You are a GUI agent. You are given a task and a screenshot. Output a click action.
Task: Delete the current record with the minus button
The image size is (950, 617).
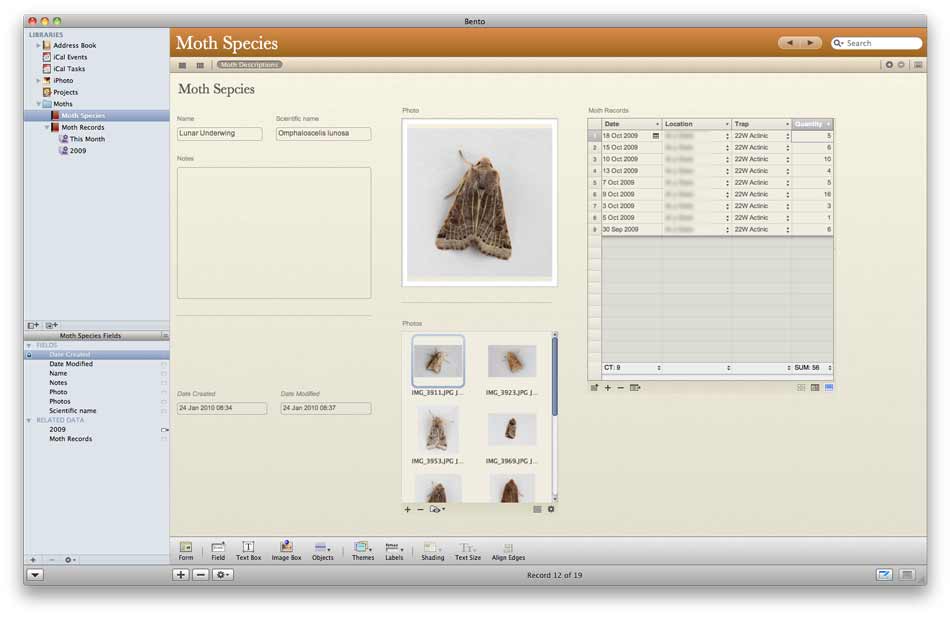click(201, 575)
